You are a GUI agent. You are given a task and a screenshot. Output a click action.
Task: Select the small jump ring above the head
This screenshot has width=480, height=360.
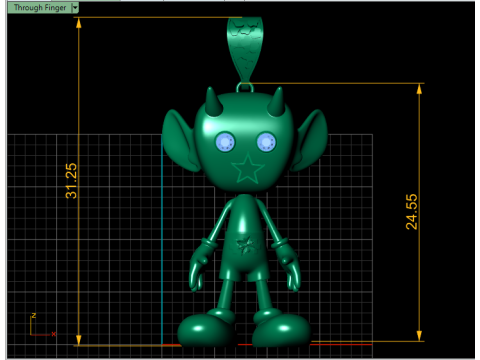coord(245,88)
